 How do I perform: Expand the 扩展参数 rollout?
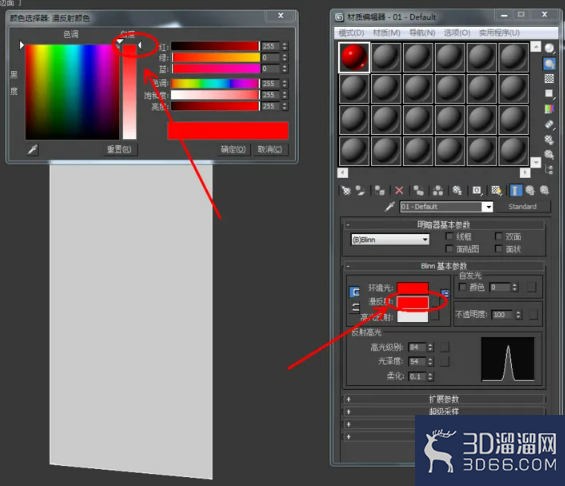tap(444, 399)
